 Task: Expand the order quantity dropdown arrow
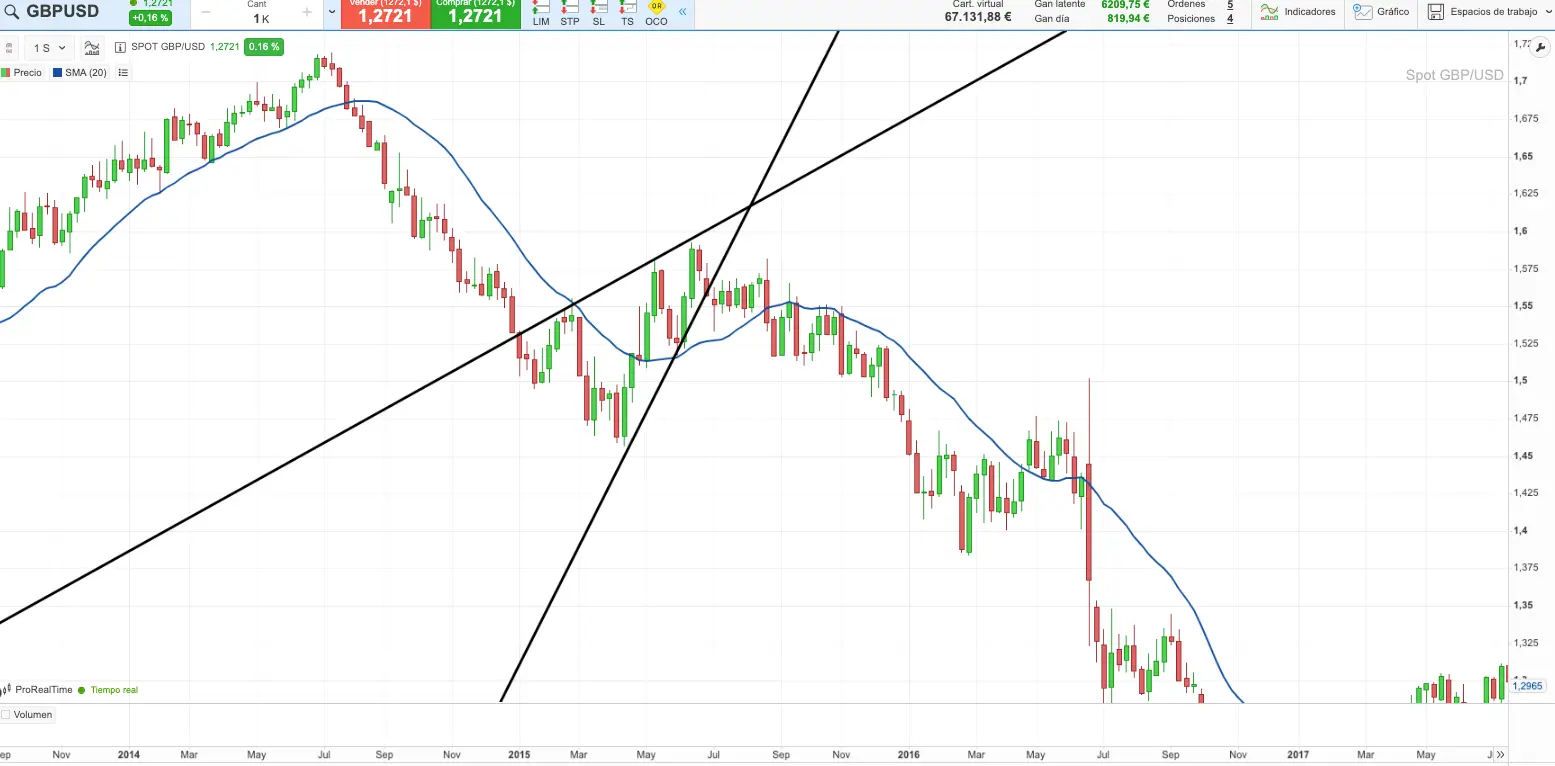click(332, 12)
